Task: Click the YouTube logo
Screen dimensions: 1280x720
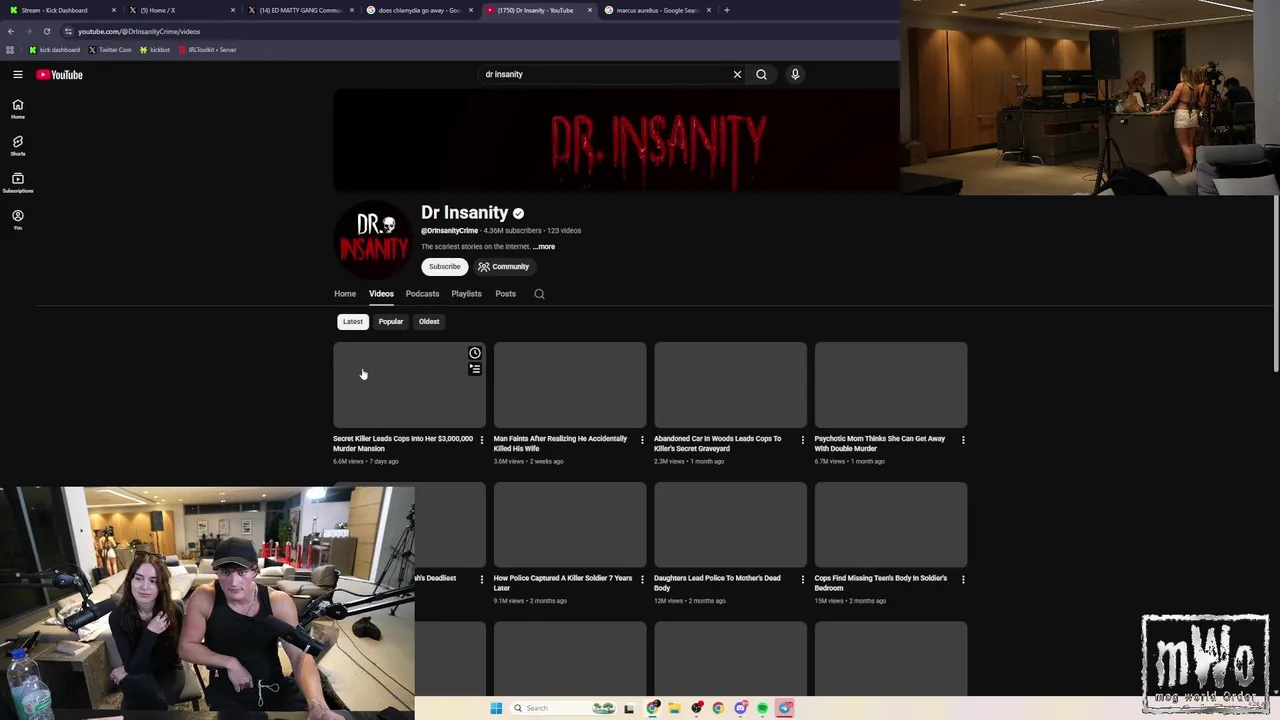Action: [x=59, y=74]
